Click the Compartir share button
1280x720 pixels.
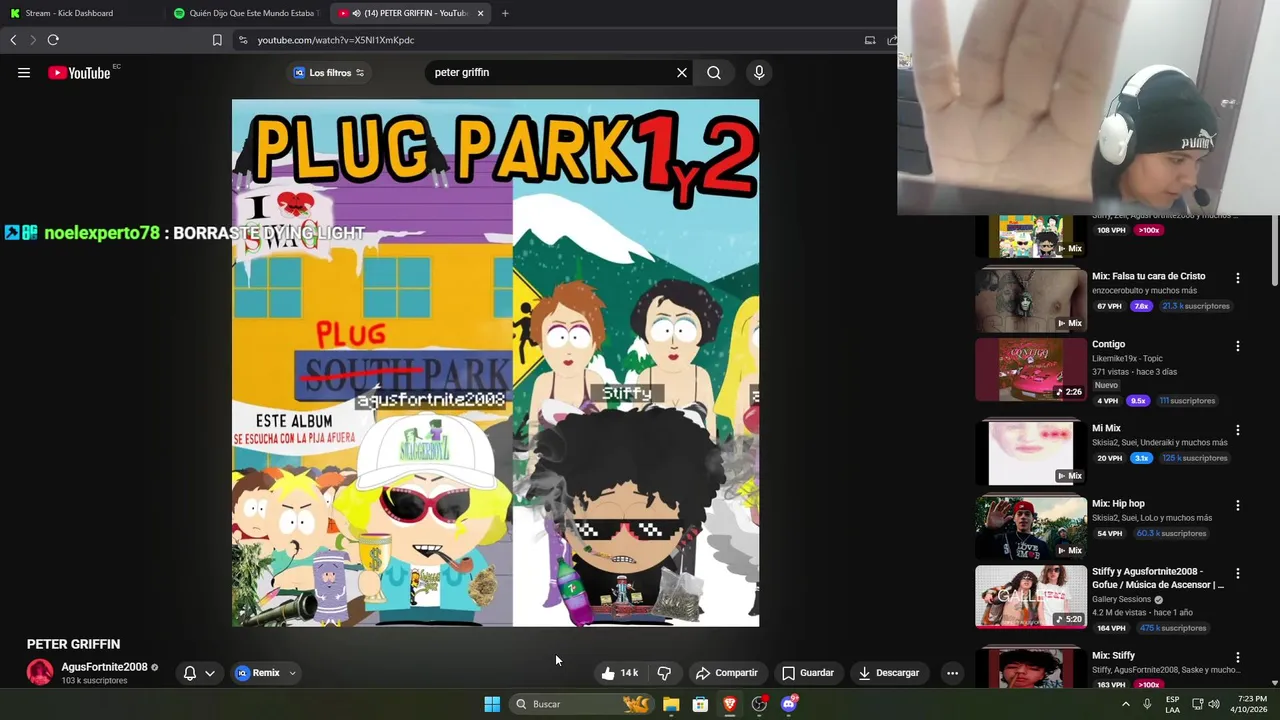point(727,673)
